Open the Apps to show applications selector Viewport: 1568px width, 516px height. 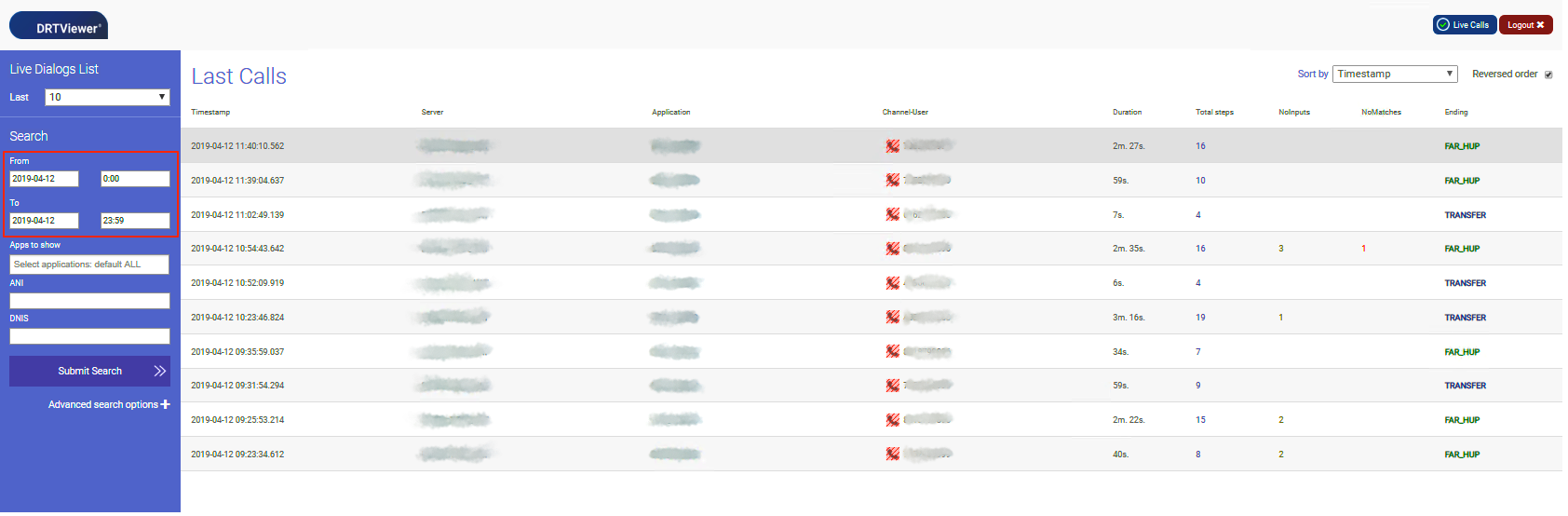click(x=89, y=265)
